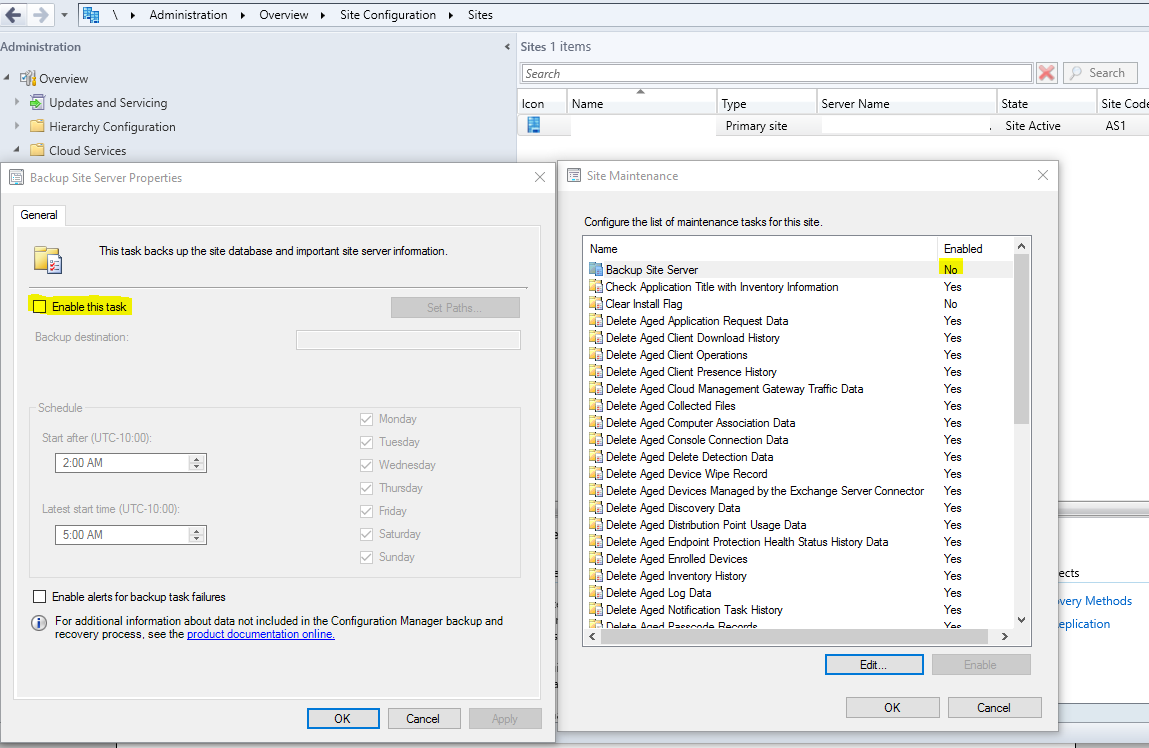Select Delete Aged Discovery Data icon

point(596,508)
